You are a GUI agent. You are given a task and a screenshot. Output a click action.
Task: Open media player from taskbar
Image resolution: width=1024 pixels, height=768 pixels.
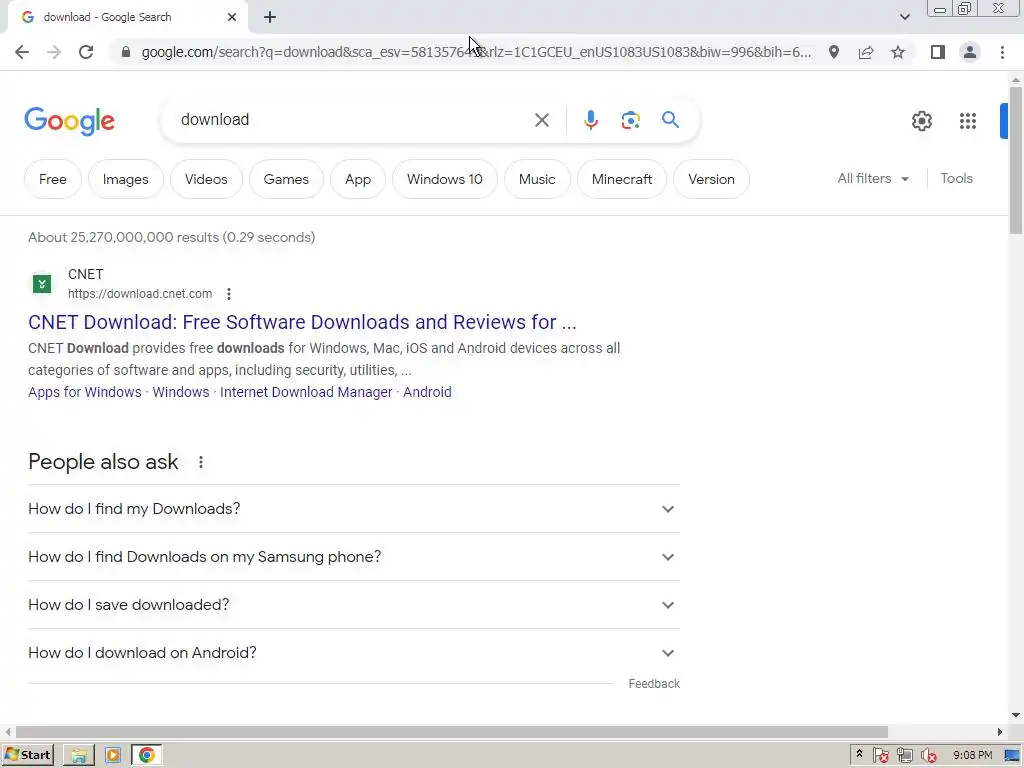click(x=113, y=756)
